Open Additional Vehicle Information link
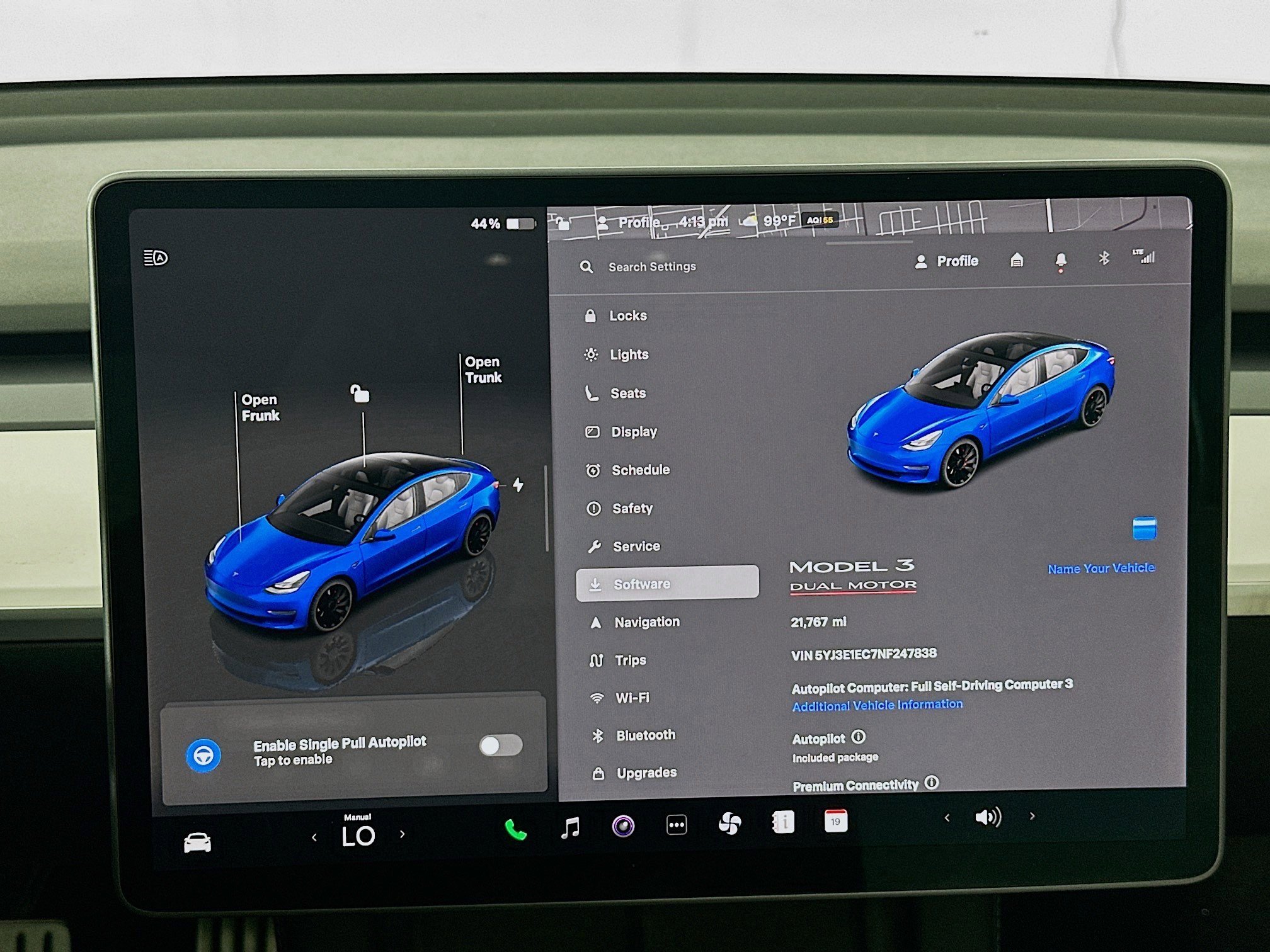The image size is (1270, 952). [x=878, y=705]
